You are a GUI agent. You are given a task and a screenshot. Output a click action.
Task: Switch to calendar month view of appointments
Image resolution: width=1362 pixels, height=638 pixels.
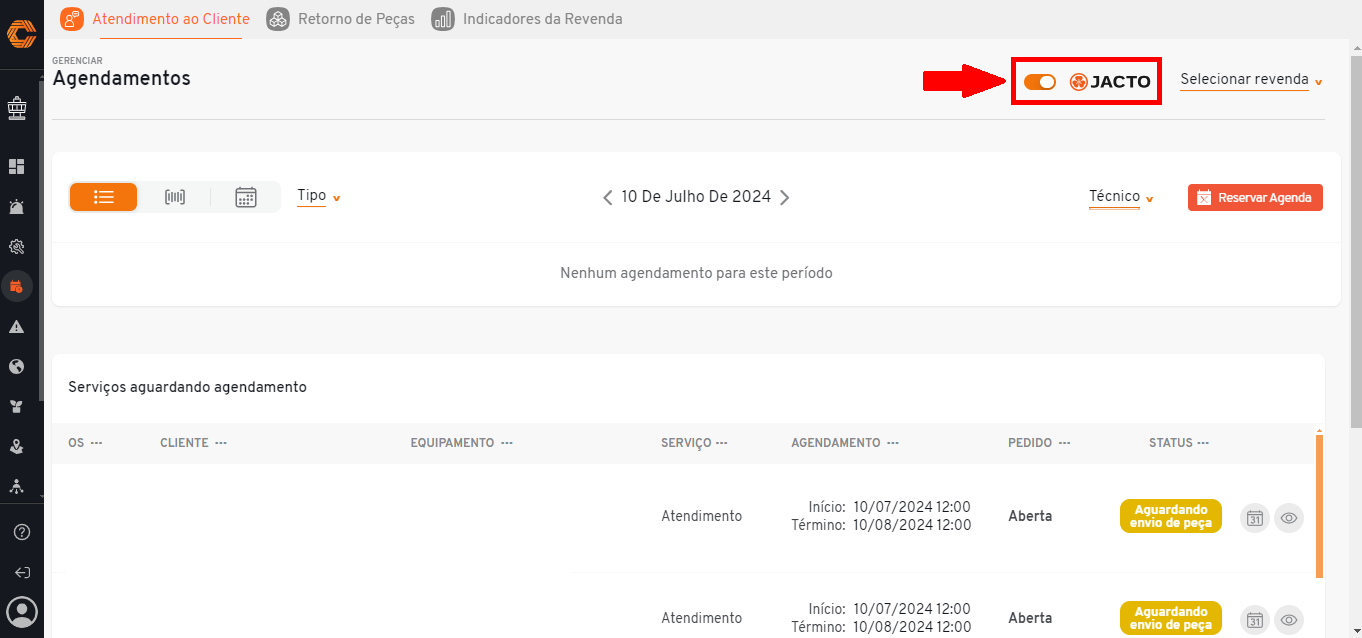[246, 197]
